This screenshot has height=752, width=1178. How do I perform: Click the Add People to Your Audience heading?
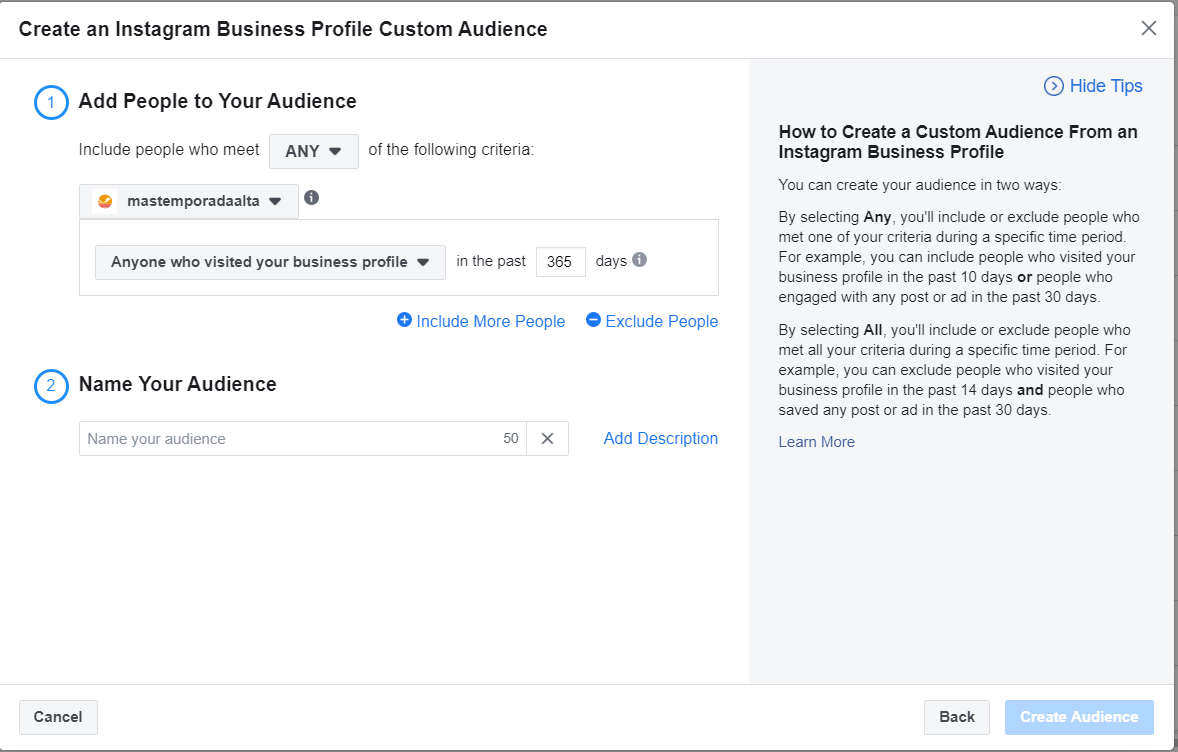[217, 101]
